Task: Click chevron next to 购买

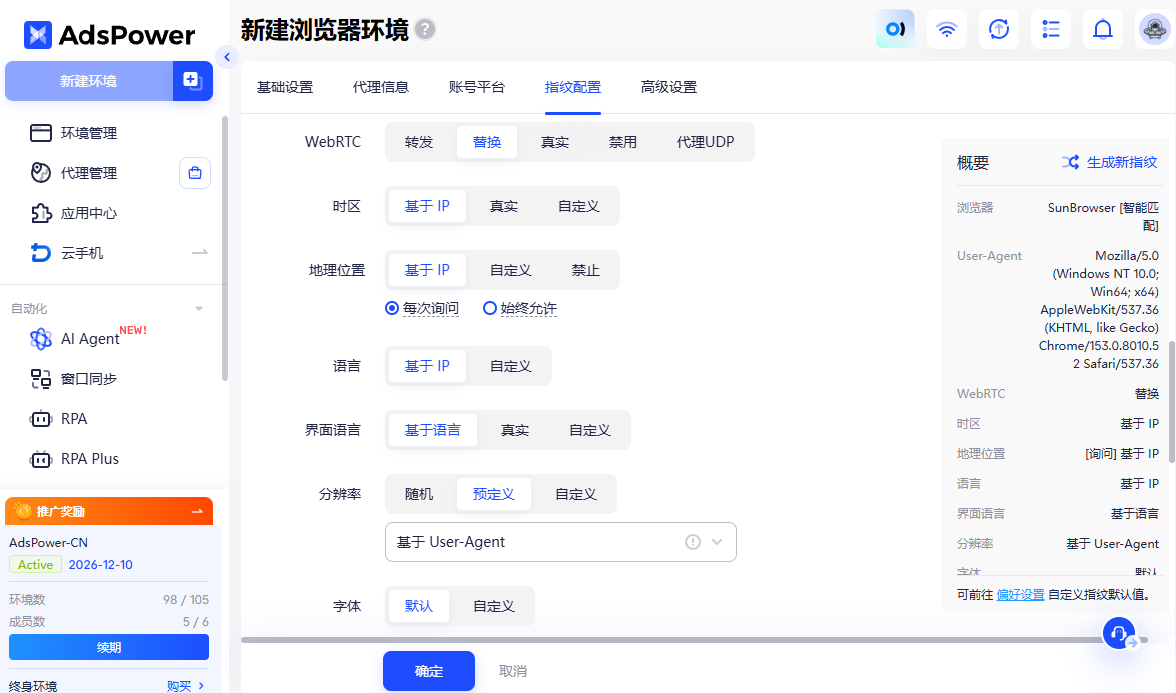Action: pos(201,686)
